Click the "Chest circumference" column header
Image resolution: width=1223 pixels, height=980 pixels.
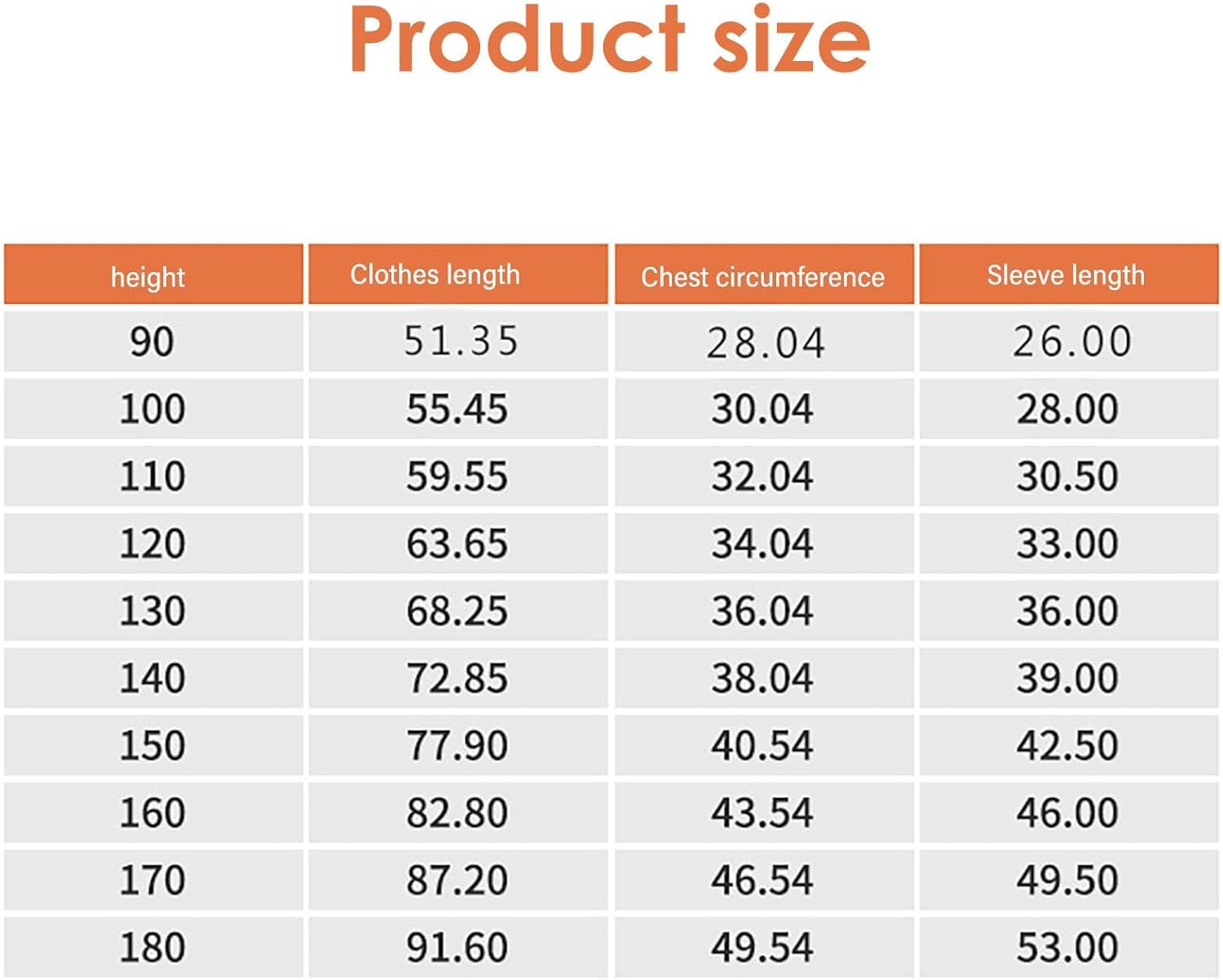pyautogui.click(x=762, y=277)
